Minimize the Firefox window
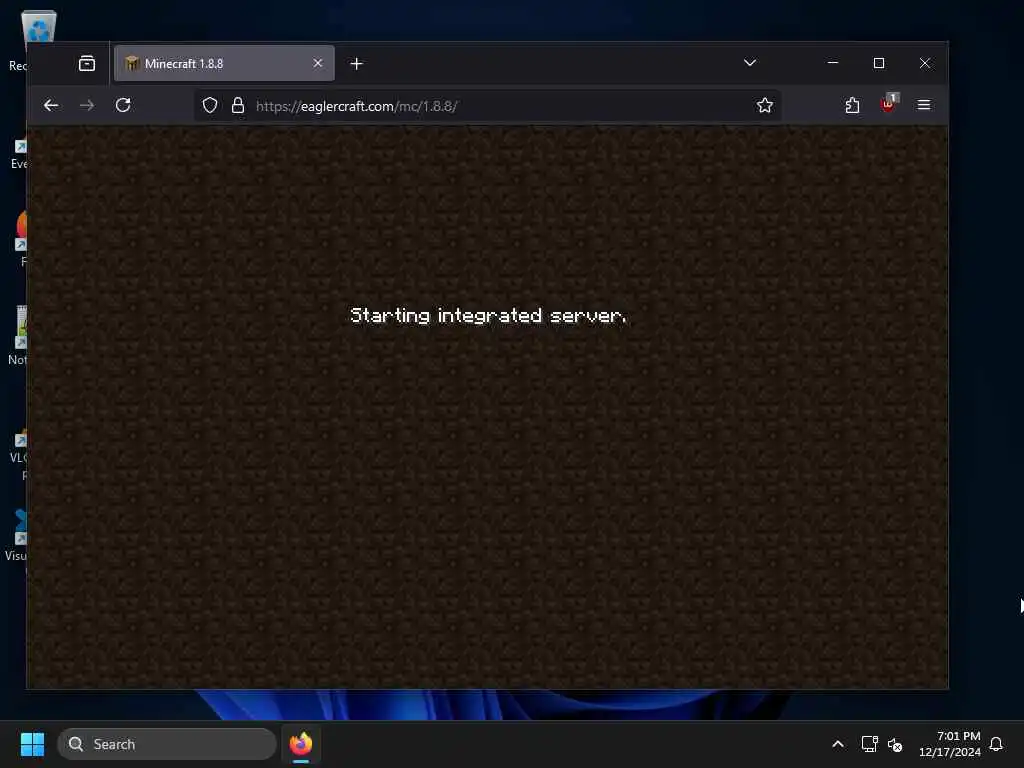The image size is (1024, 768). [x=833, y=63]
